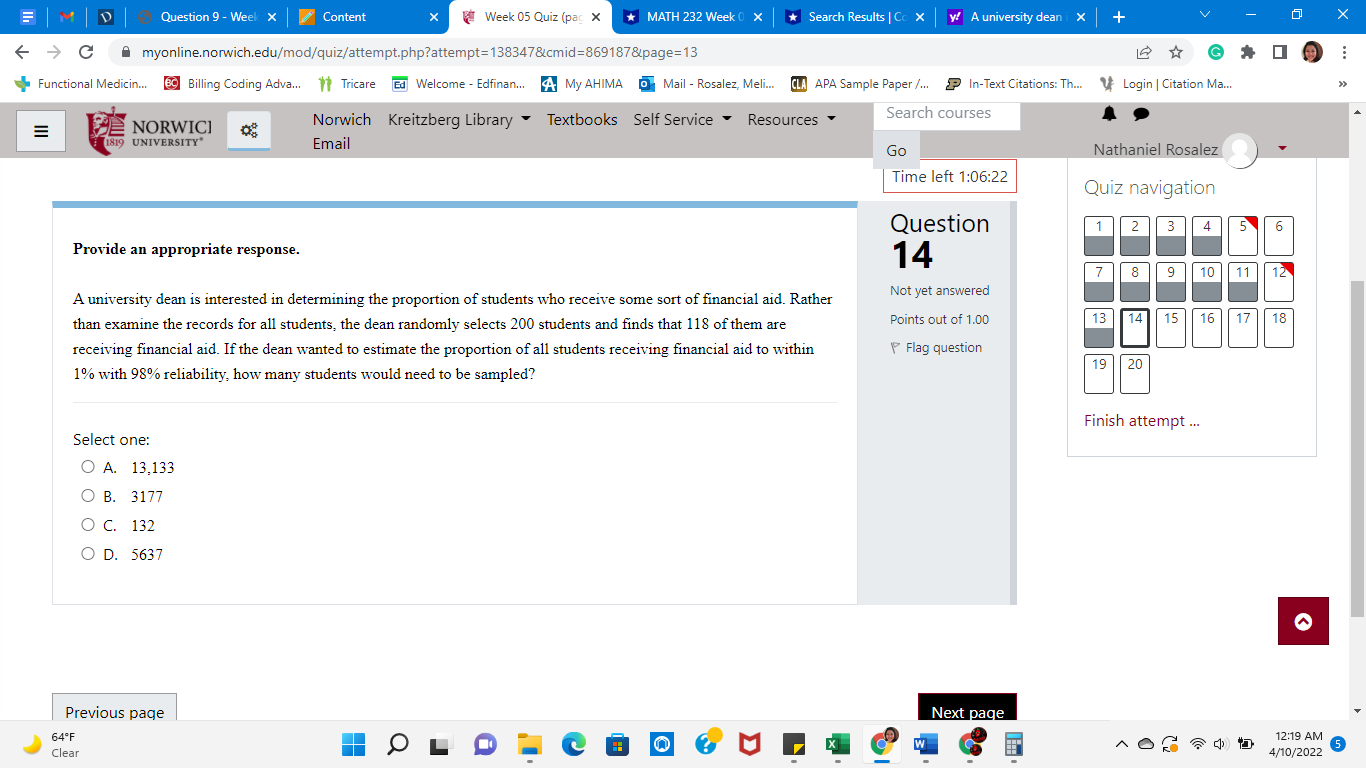Click the gear settings icon beside the Norwich logo
1366x768 pixels.
point(248,129)
